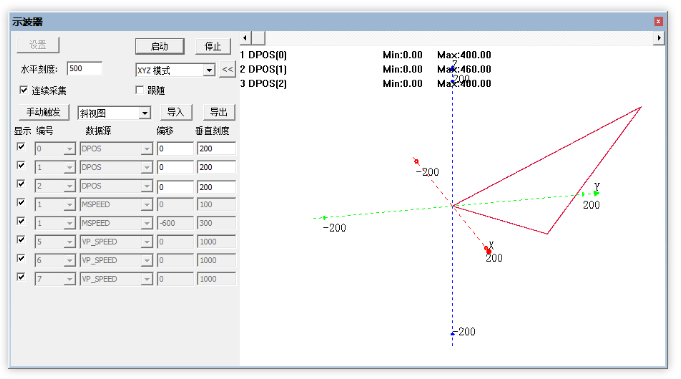Click the 启动 start button

coord(159,46)
